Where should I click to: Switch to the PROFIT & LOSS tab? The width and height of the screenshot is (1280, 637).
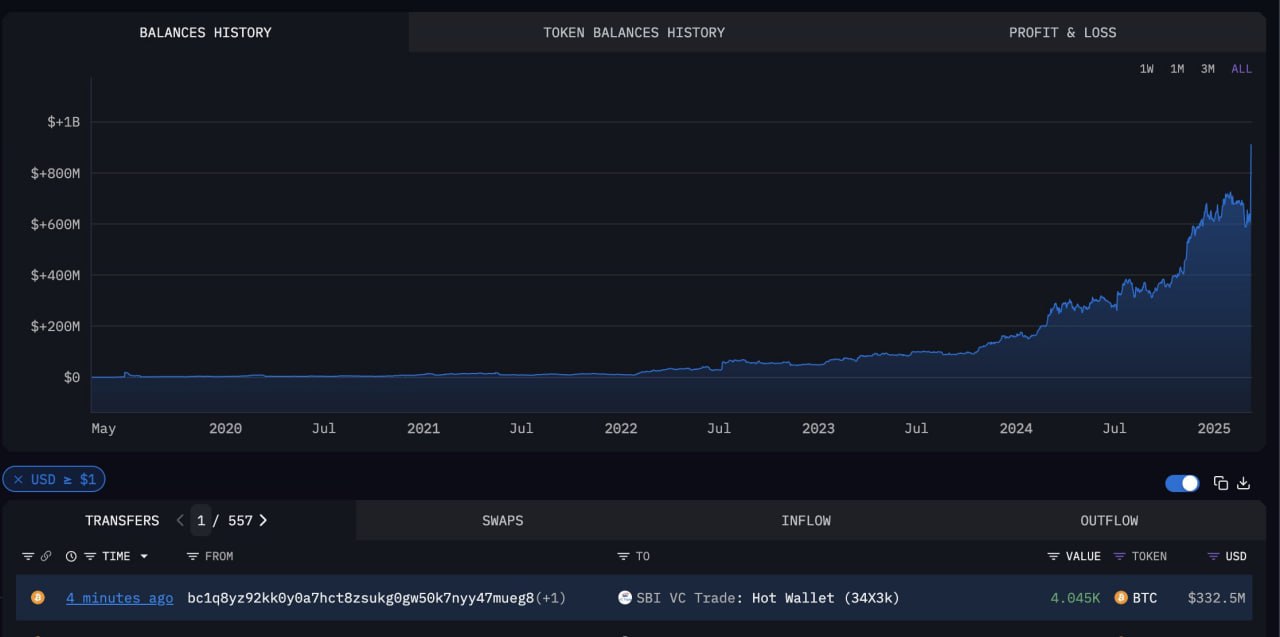point(1062,32)
